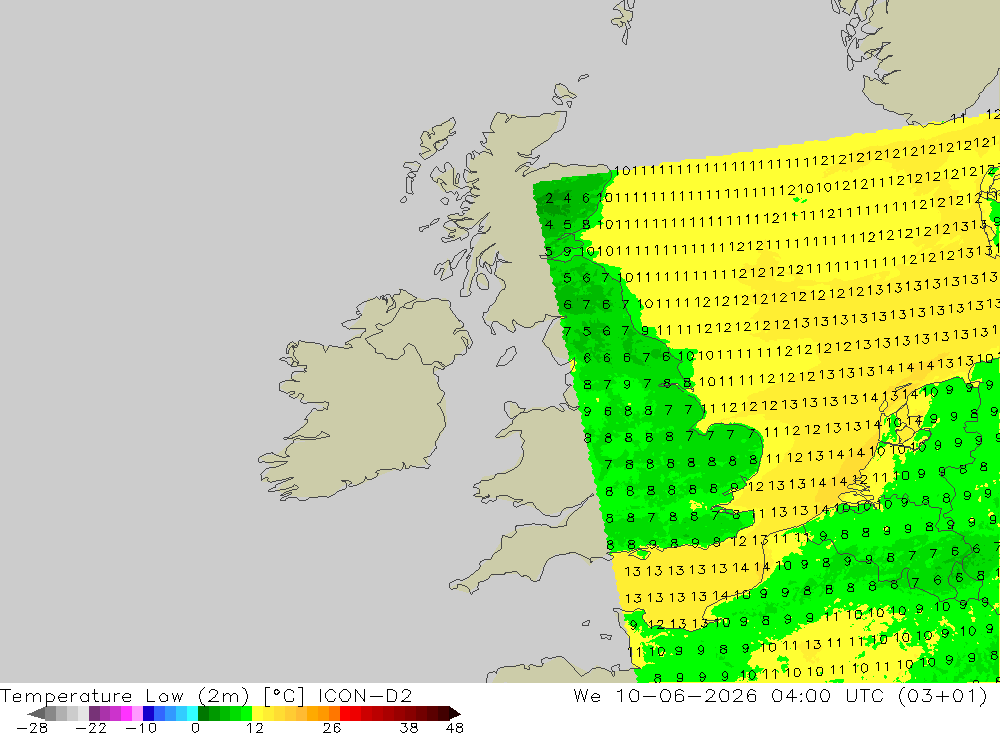The image size is (1000, 733).
Task: Click the '-10' legend scale label
Action: 141,728
